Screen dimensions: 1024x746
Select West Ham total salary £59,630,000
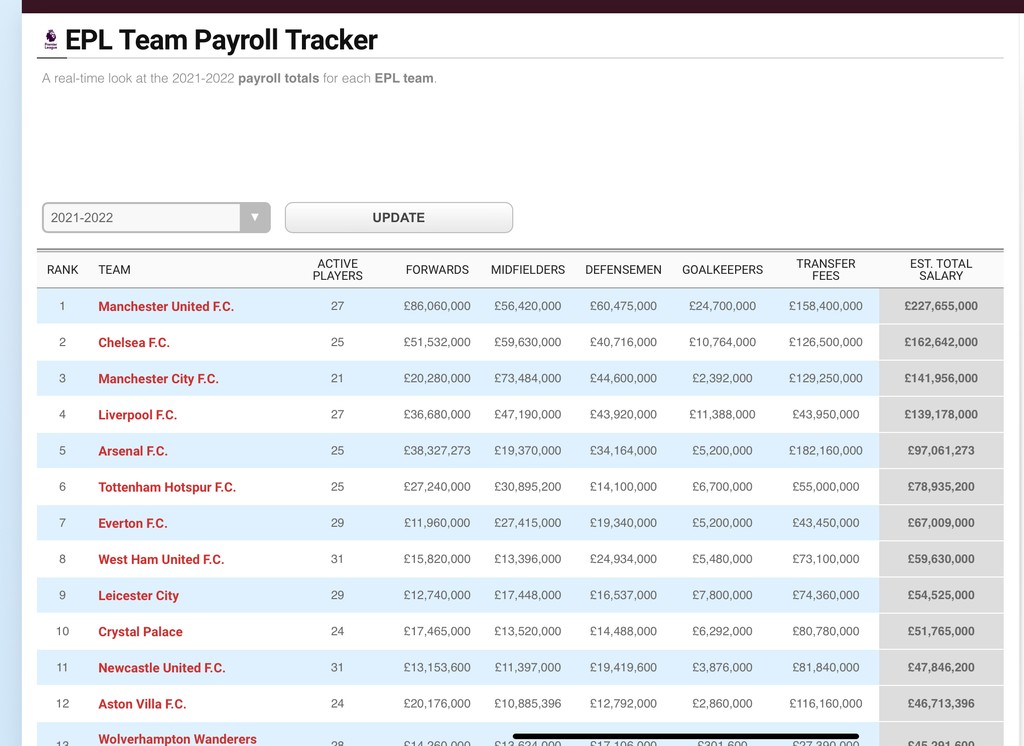click(x=941, y=559)
